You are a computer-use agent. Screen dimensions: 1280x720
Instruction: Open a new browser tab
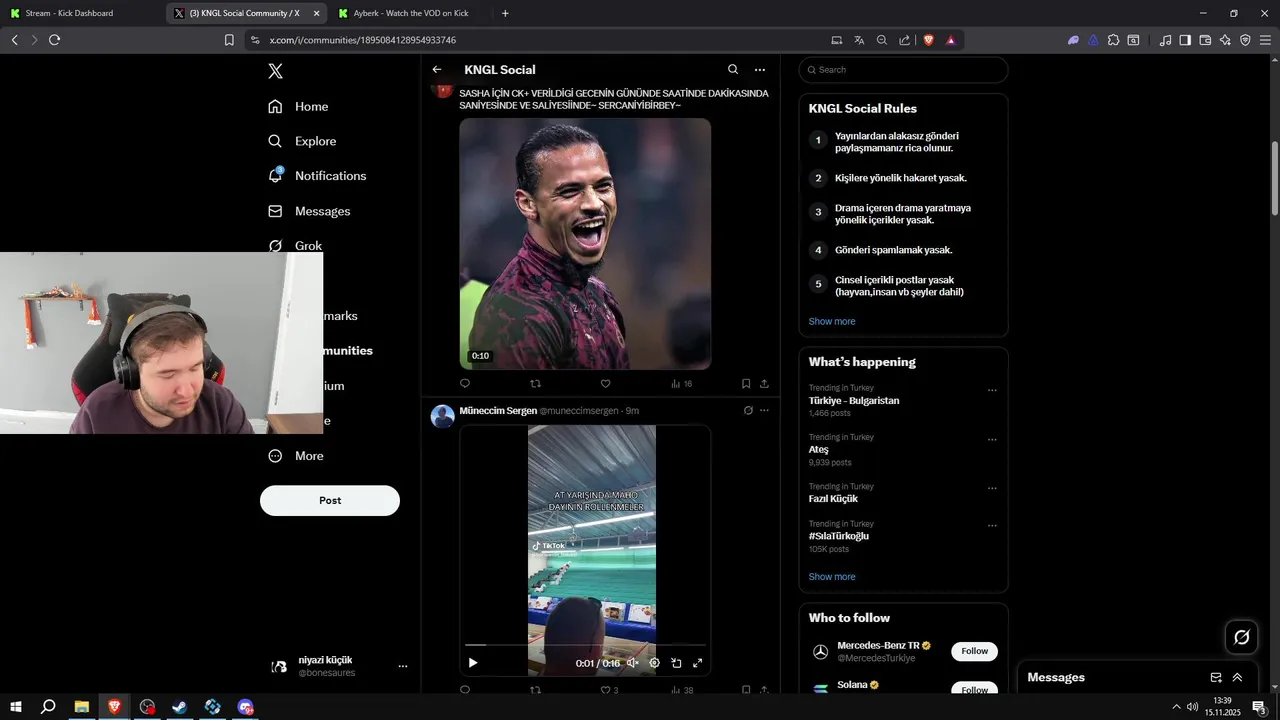(x=505, y=13)
